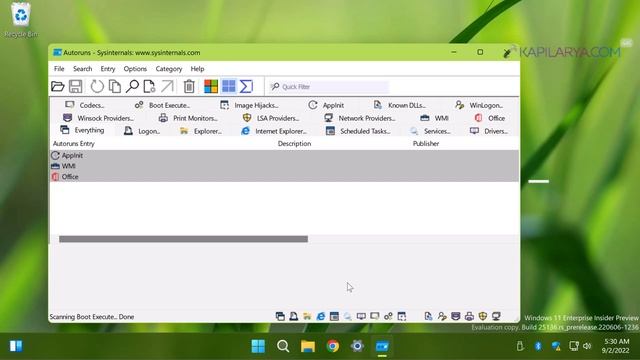
Task: Switch to the Internet Explorer tab
Action: pos(273,131)
